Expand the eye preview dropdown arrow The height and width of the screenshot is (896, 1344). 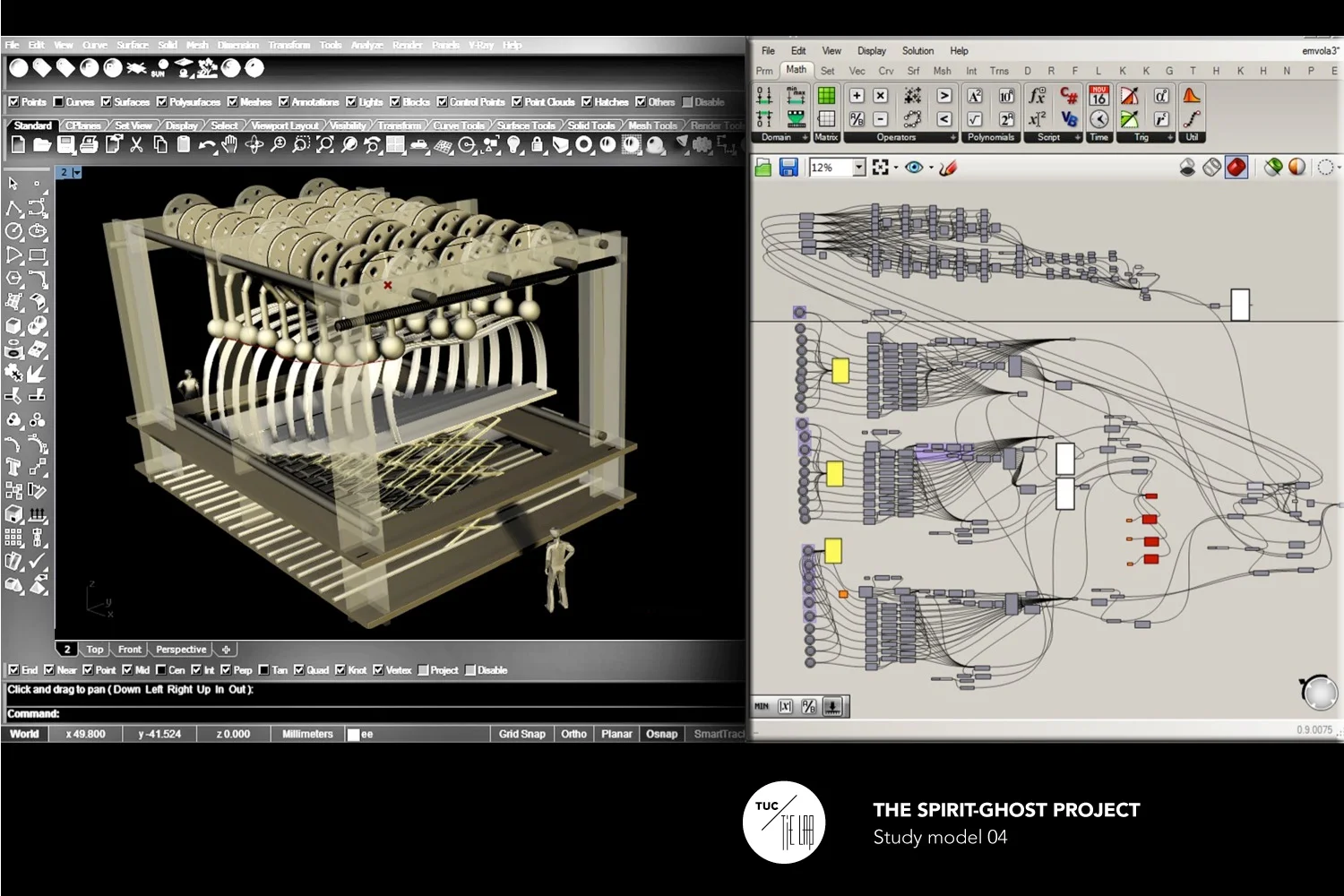tap(931, 168)
